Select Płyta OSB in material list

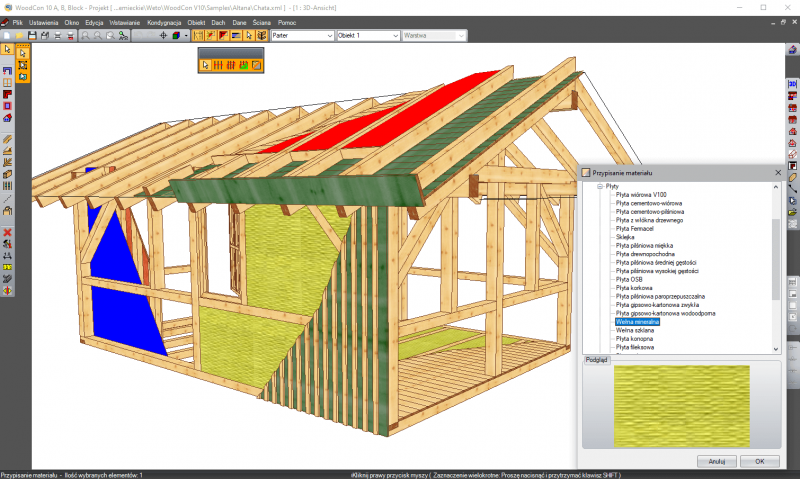tap(631, 279)
